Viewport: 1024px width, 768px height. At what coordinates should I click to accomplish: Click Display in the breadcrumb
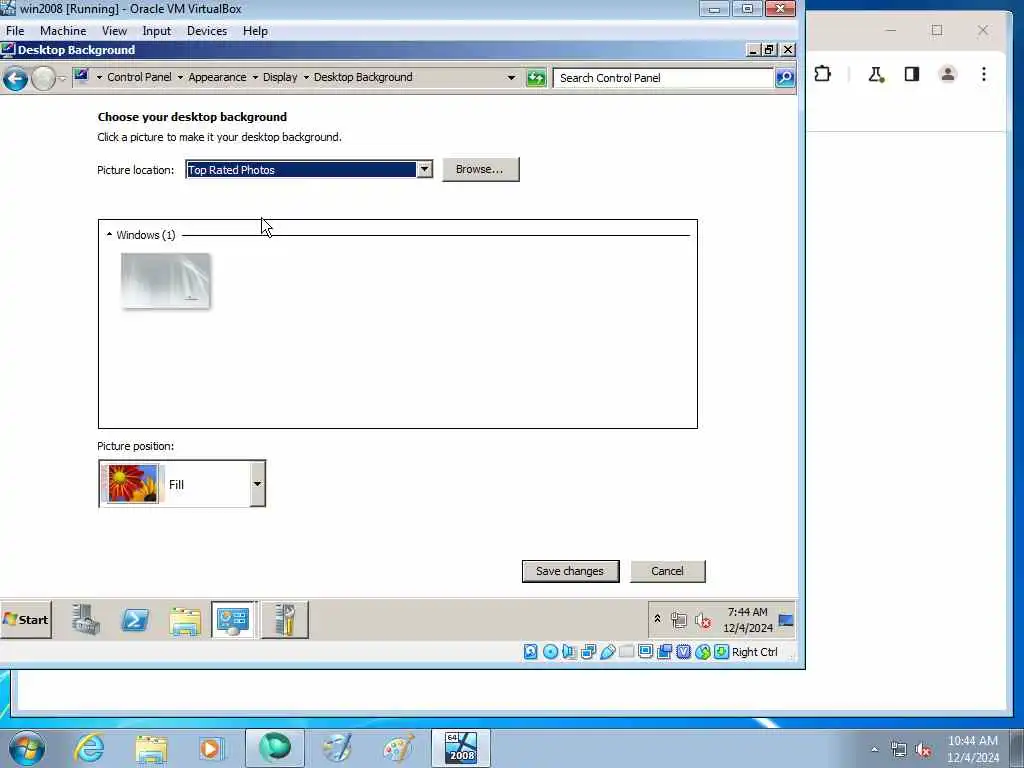click(280, 77)
